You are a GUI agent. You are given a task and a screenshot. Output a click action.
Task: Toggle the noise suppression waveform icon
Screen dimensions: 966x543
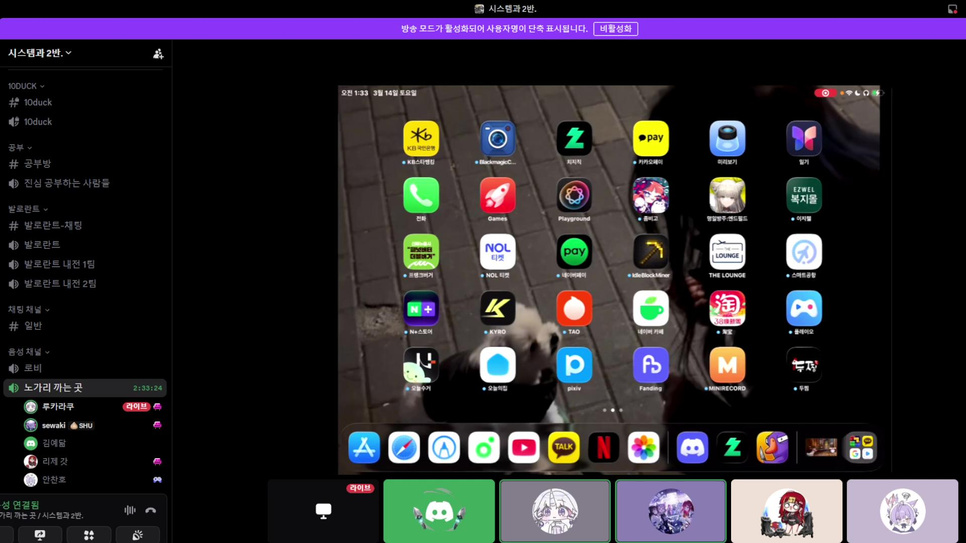130,510
